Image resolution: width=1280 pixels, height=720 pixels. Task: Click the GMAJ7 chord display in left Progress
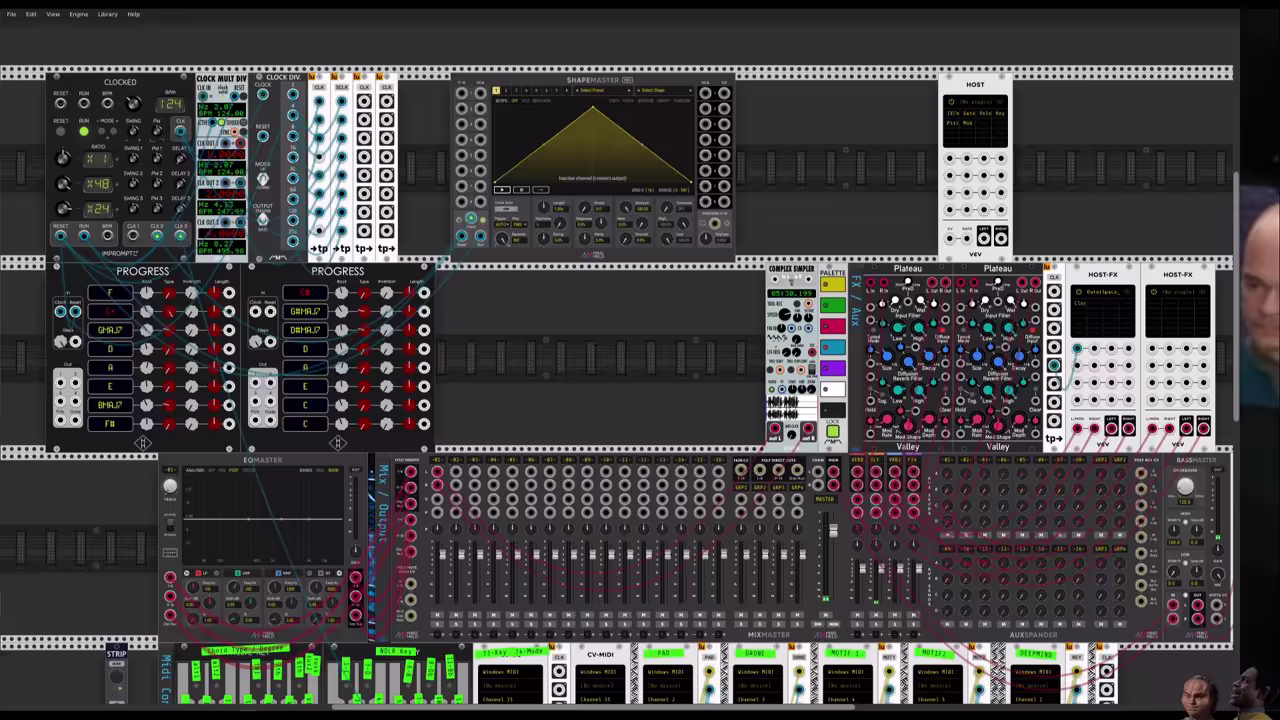click(110, 330)
